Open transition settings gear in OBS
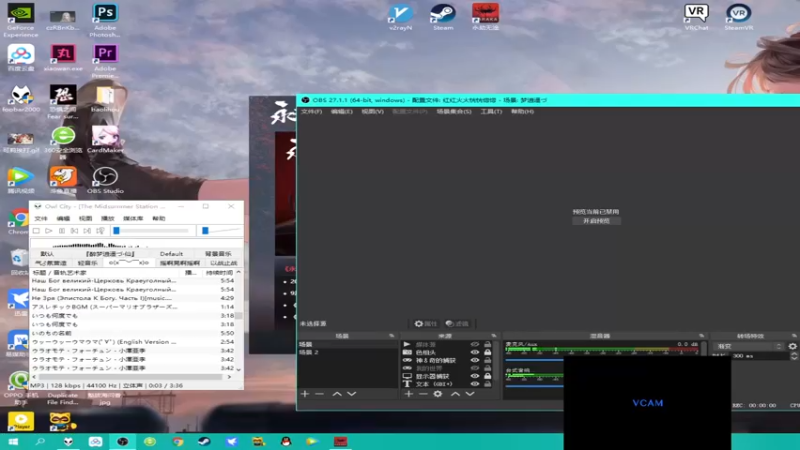The image size is (800, 450). tap(792, 346)
